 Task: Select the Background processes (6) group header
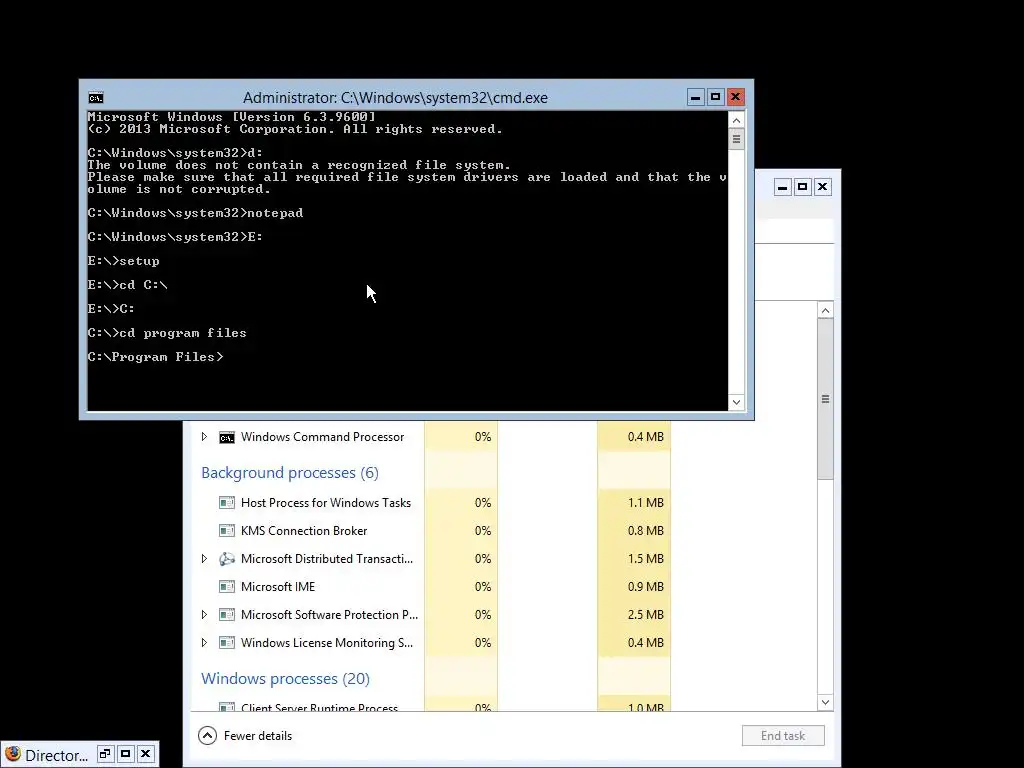(x=290, y=473)
